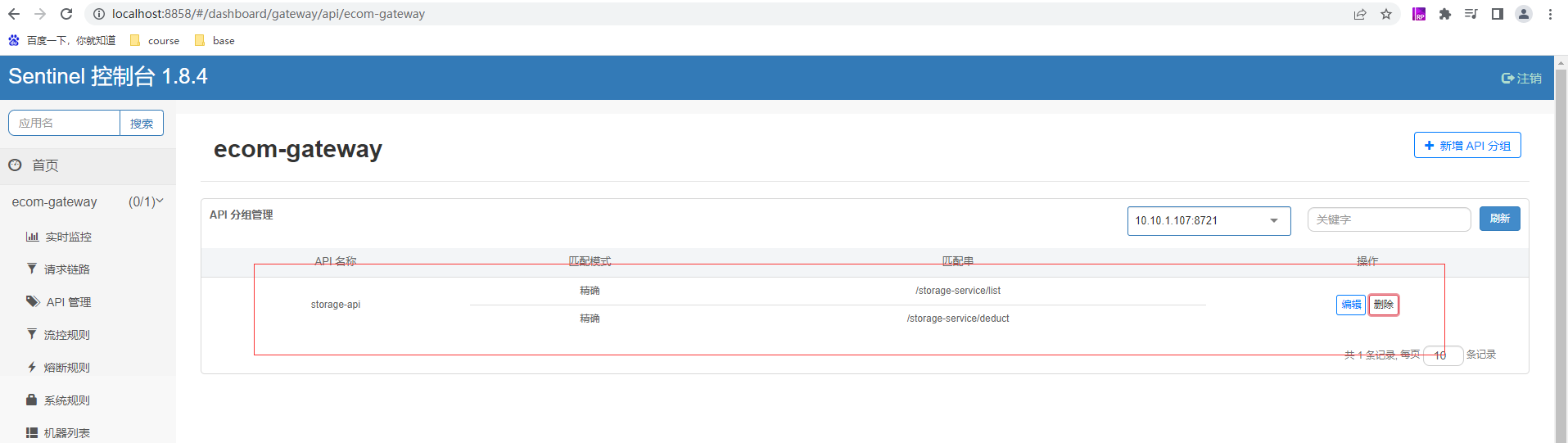
Task: Open the purple RP extension
Action: pyautogui.click(x=1419, y=14)
